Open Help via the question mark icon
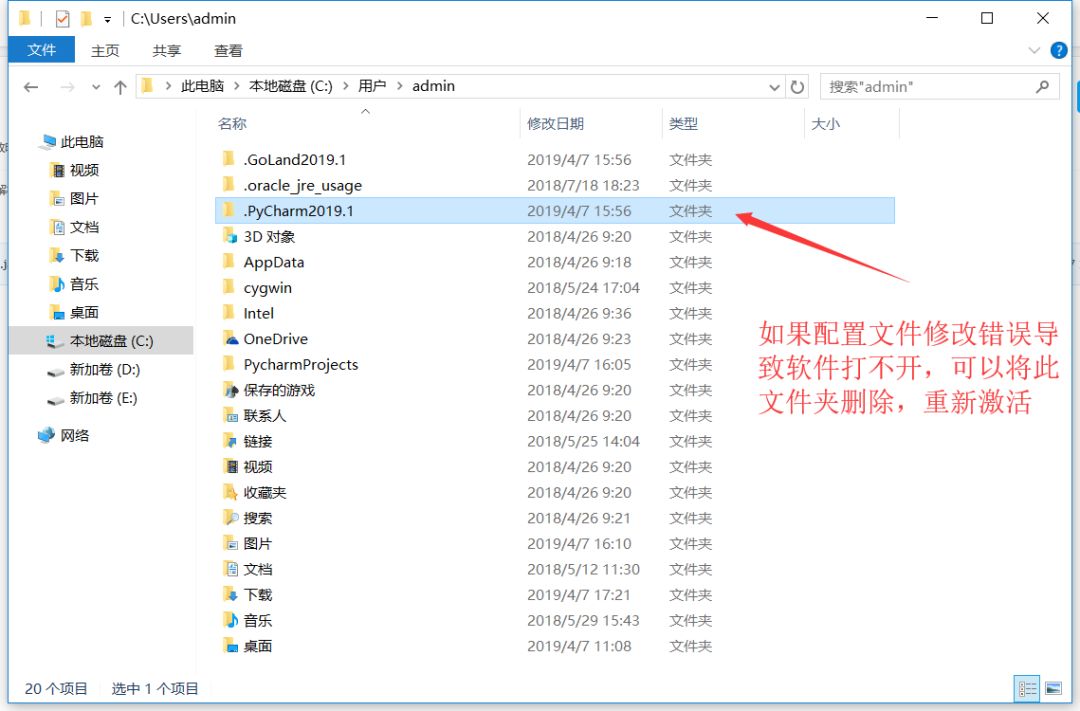Screen dimensions: 1080x711 (x=1059, y=50)
